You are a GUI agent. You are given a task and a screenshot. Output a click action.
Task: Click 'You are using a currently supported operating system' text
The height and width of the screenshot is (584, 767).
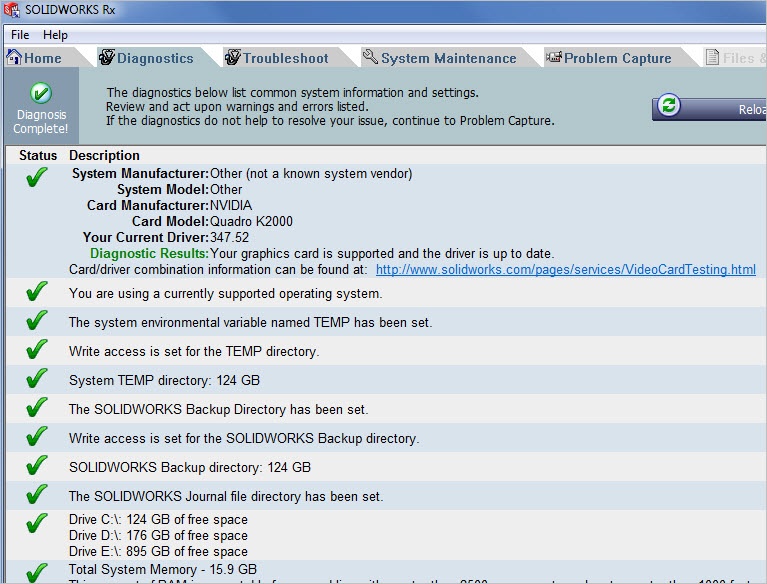226,293
